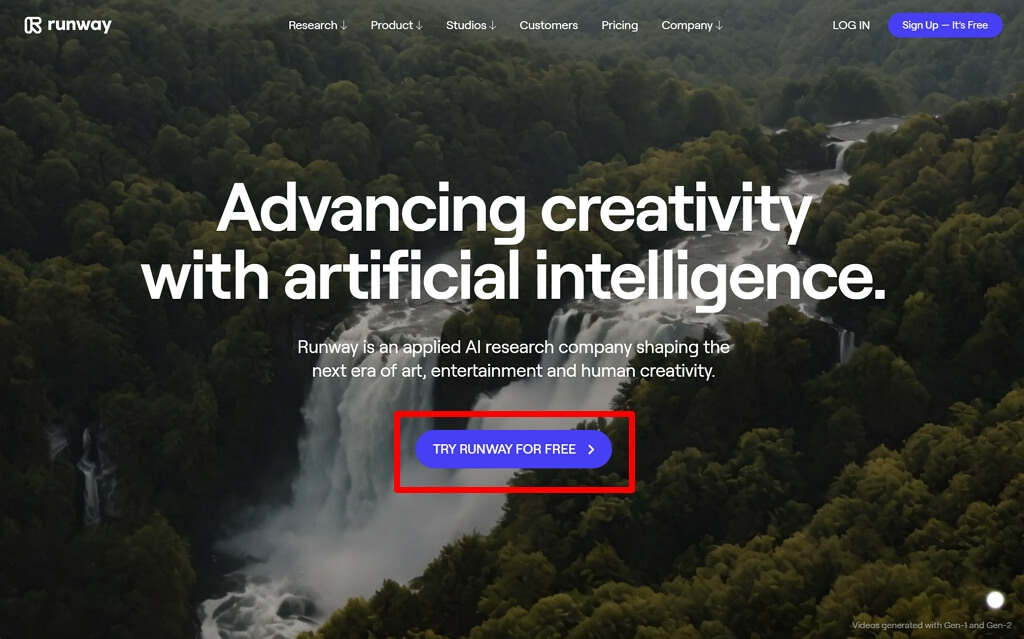The width and height of the screenshot is (1024, 639).
Task: Go to the Customers page
Action: coord(549,25)
